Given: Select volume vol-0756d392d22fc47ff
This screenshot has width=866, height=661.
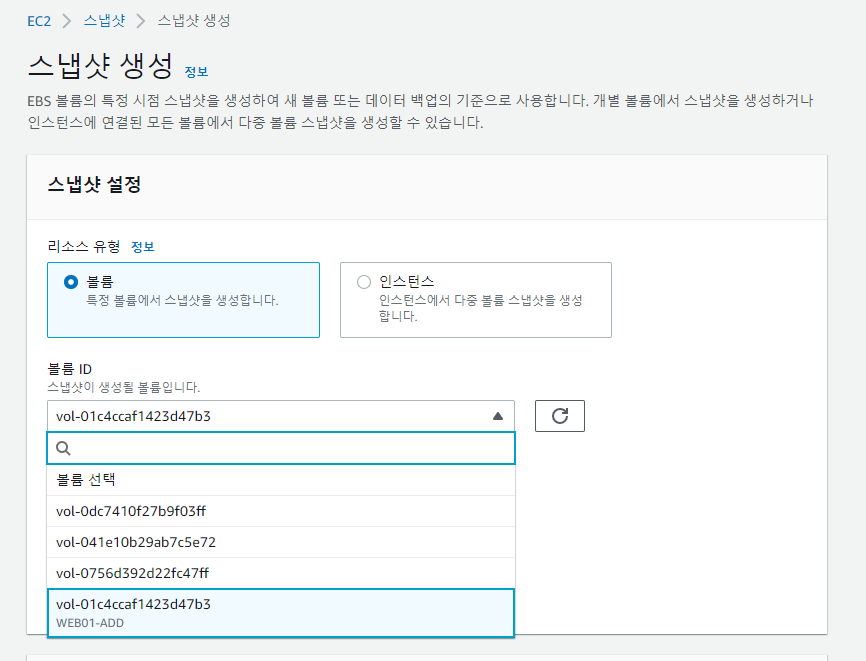Looking at the screenshot, I should click(x=281, y=573).
